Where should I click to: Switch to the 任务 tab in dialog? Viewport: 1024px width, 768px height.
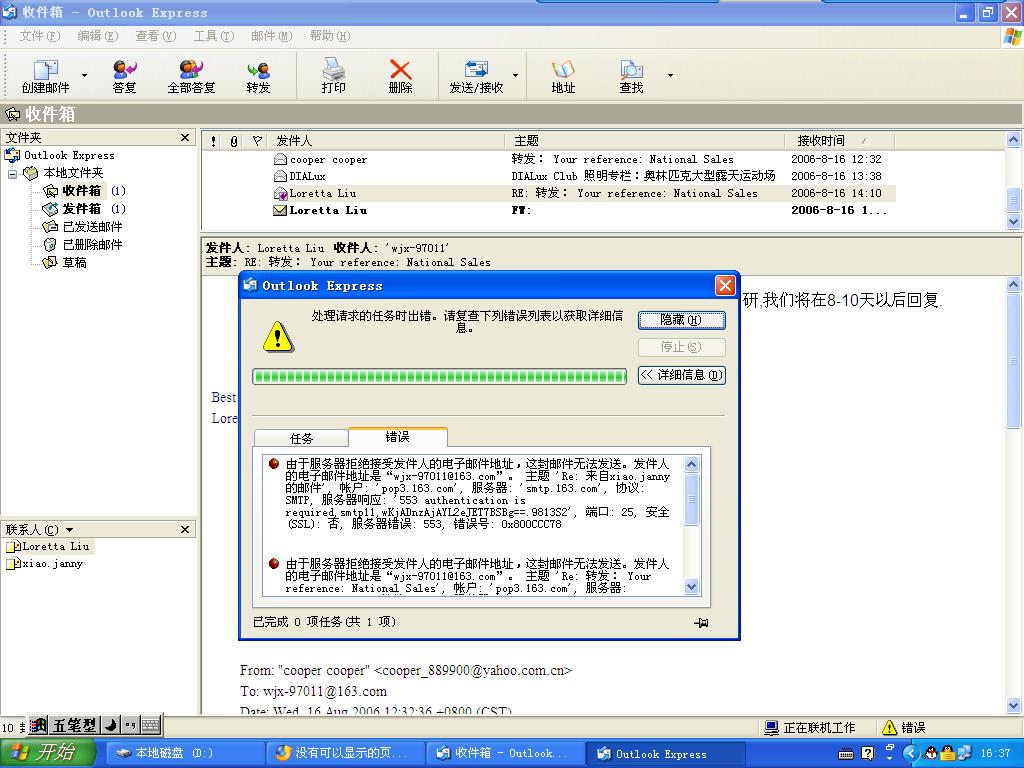[301, 438]
